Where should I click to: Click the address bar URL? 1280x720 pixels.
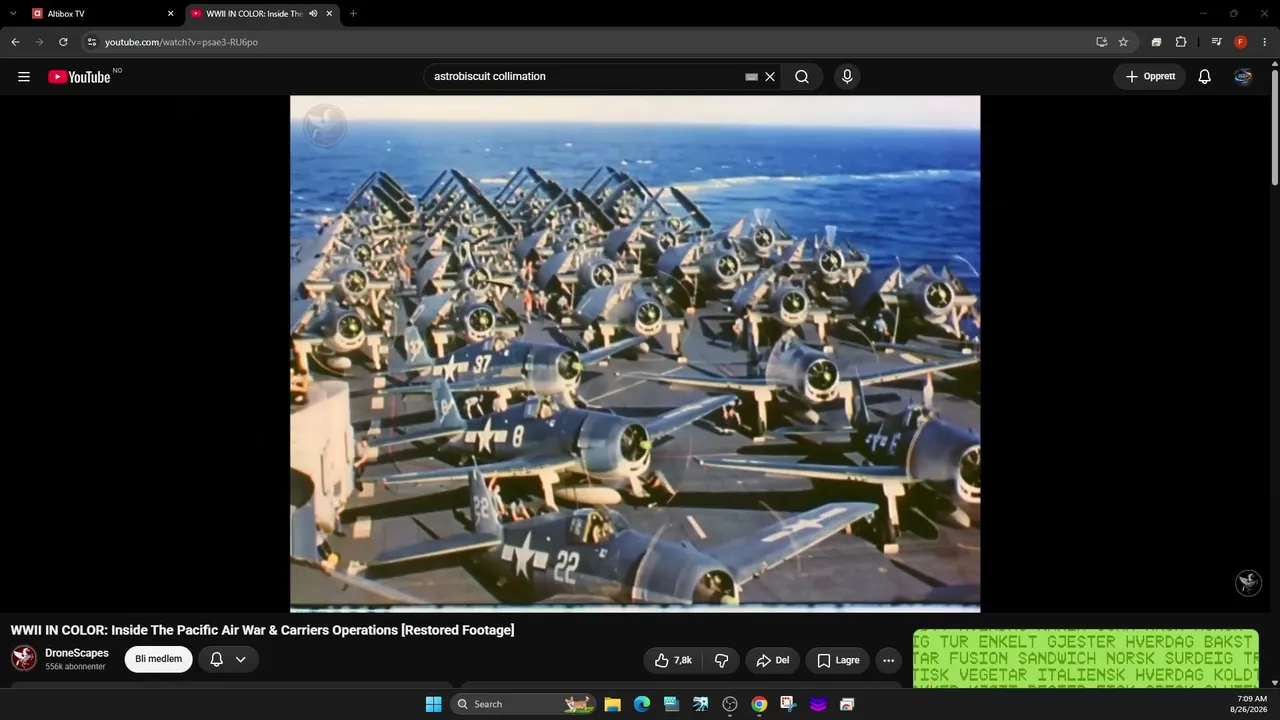181,42
